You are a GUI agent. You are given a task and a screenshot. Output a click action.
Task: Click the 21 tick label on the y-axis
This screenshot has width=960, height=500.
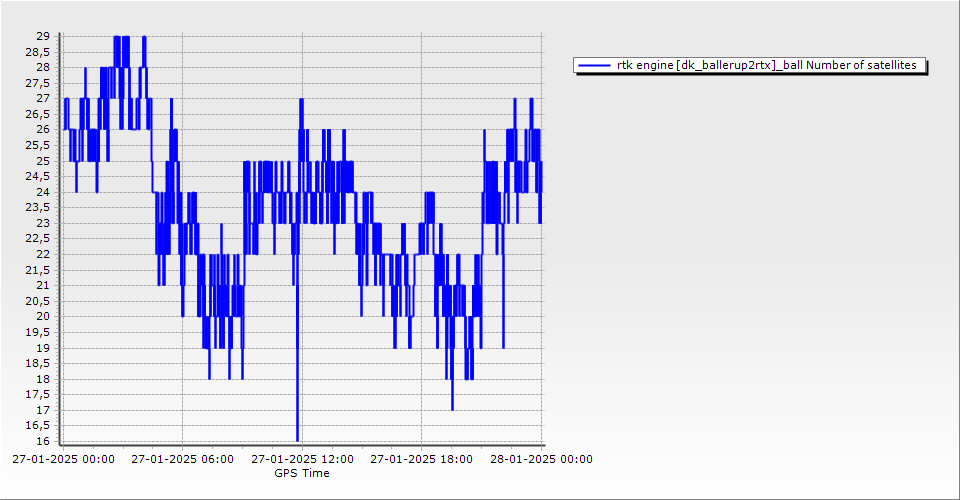[43, 285]
